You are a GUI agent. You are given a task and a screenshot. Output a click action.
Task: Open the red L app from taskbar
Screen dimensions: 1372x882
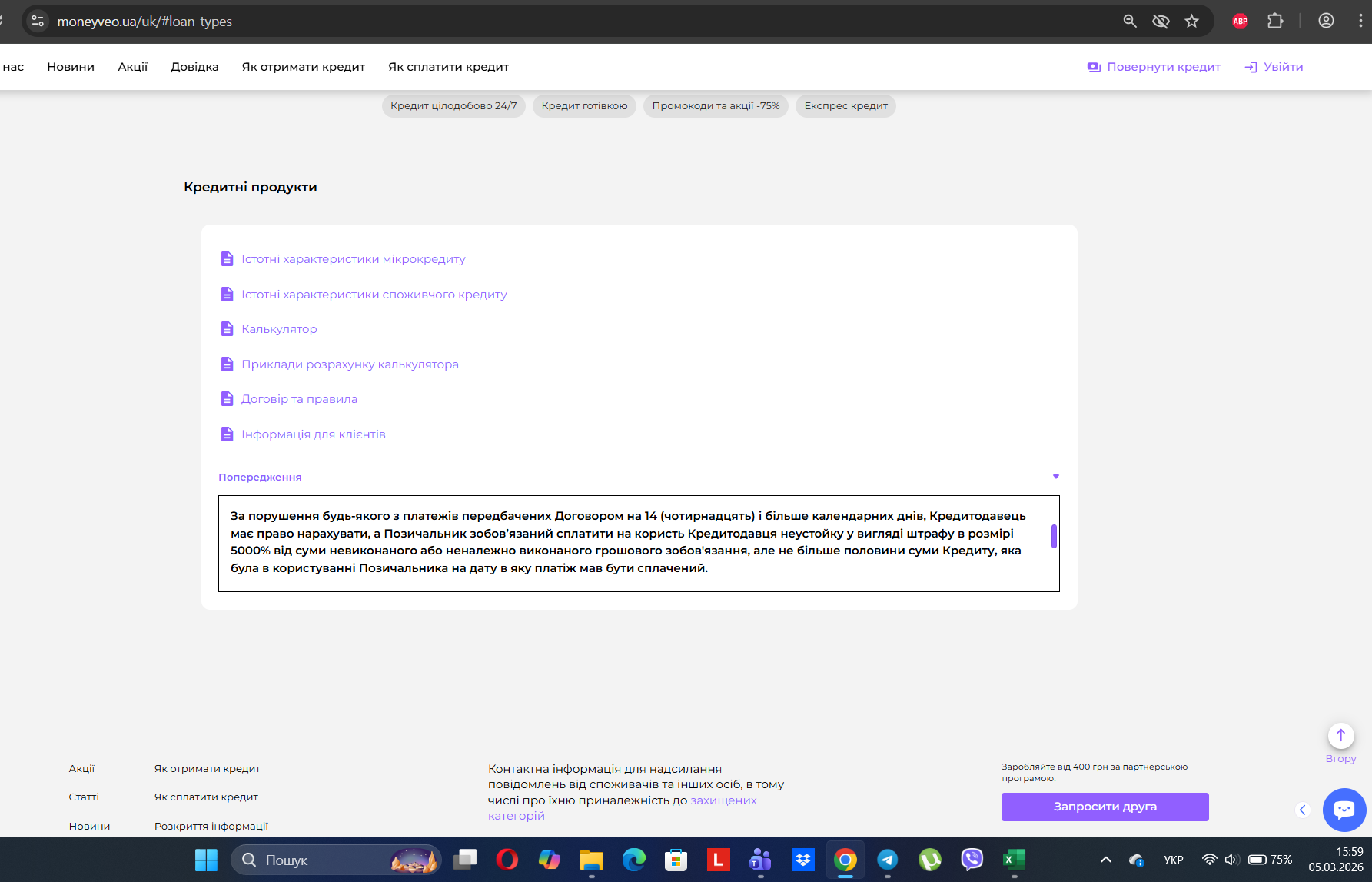pos(718,860)
